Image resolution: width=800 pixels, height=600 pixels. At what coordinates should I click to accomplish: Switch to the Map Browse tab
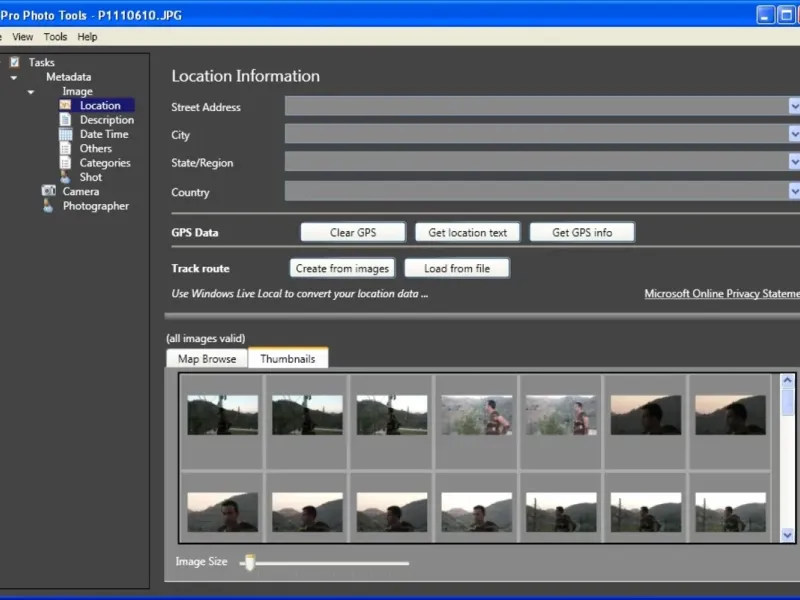(207, 359)
